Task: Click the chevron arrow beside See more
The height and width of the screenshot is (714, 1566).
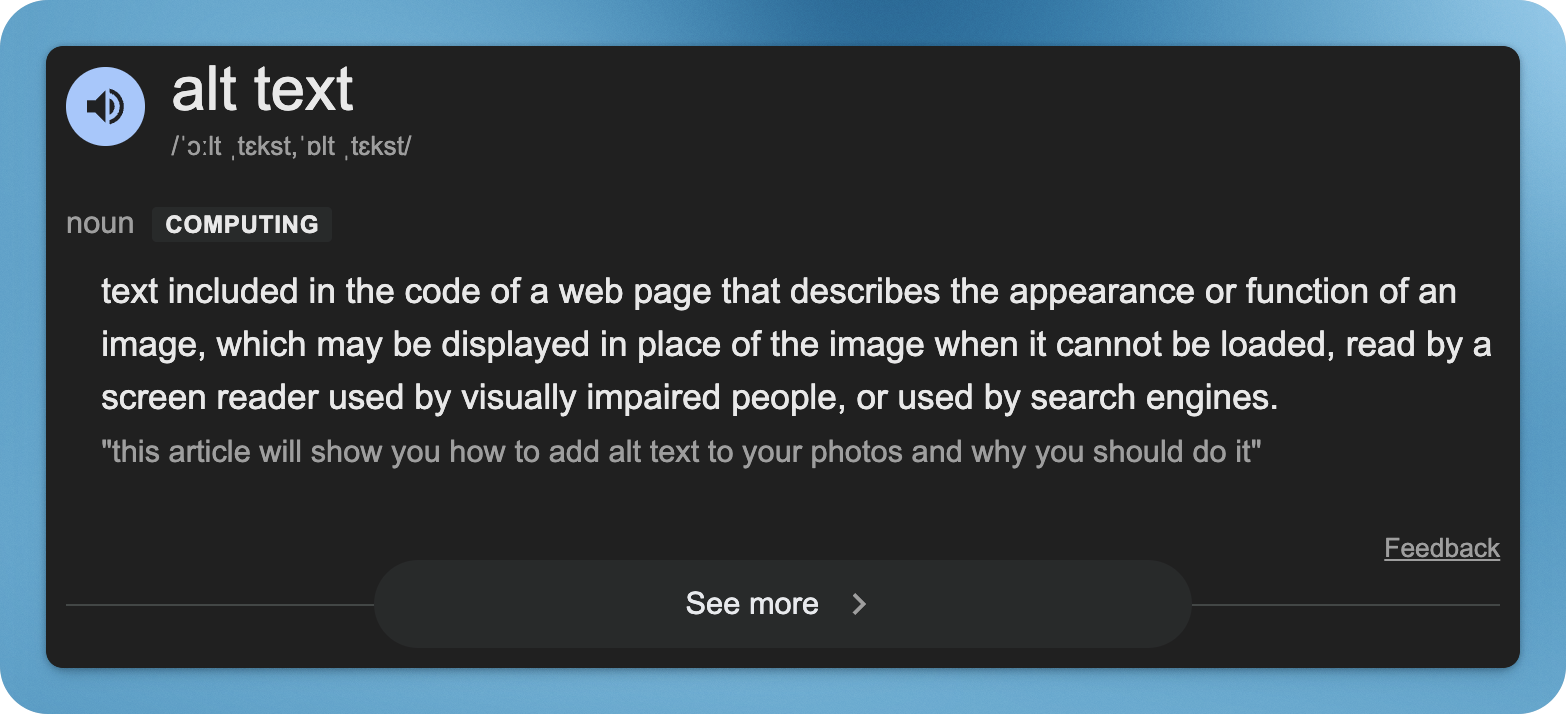Action: (858, 604)
